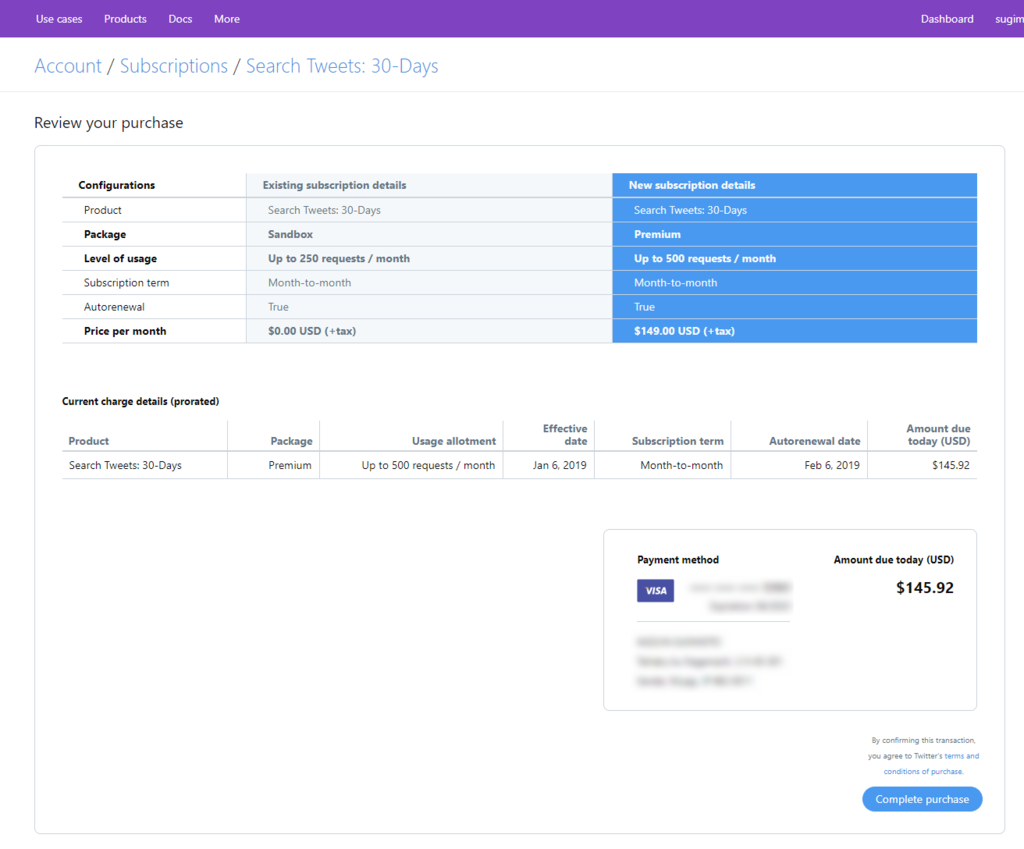Click the VISA card icon
The image size is (1024, 849).
pyautogui.click(x=655, y=590)
